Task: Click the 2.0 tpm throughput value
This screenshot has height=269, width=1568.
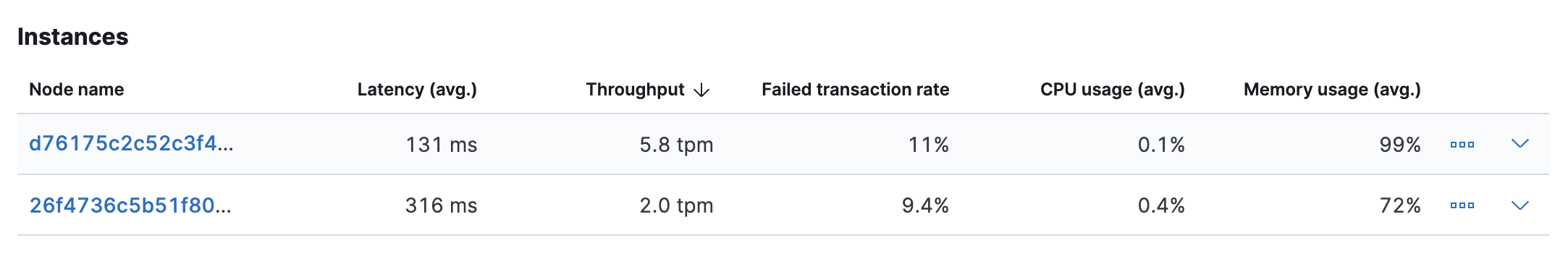Action: click(676, 205)
